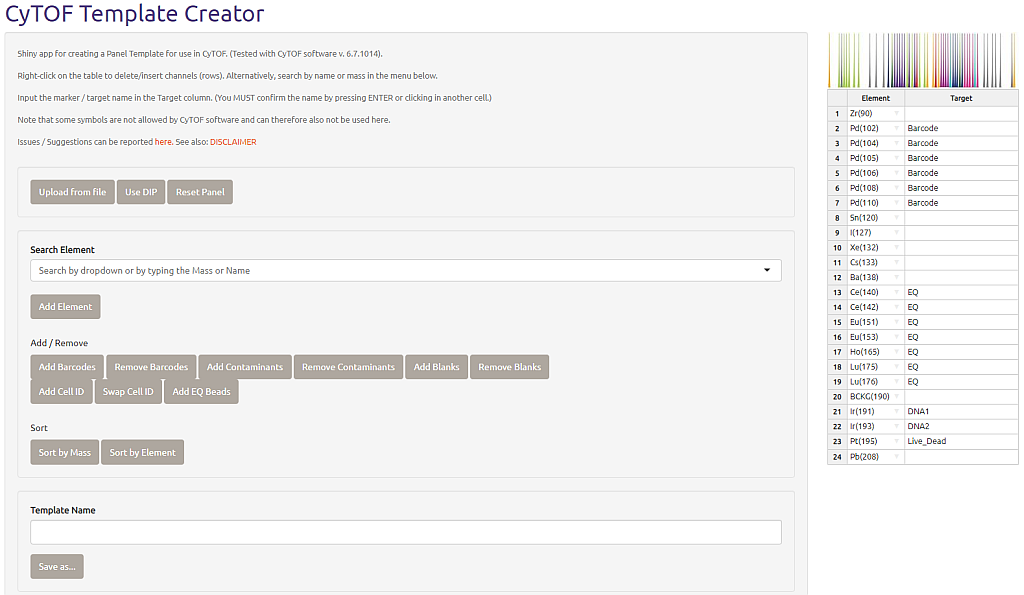Viewport: 1024px width, 595px height.
Task: Click the Remove Contaminants button
Action: point(348,367)
